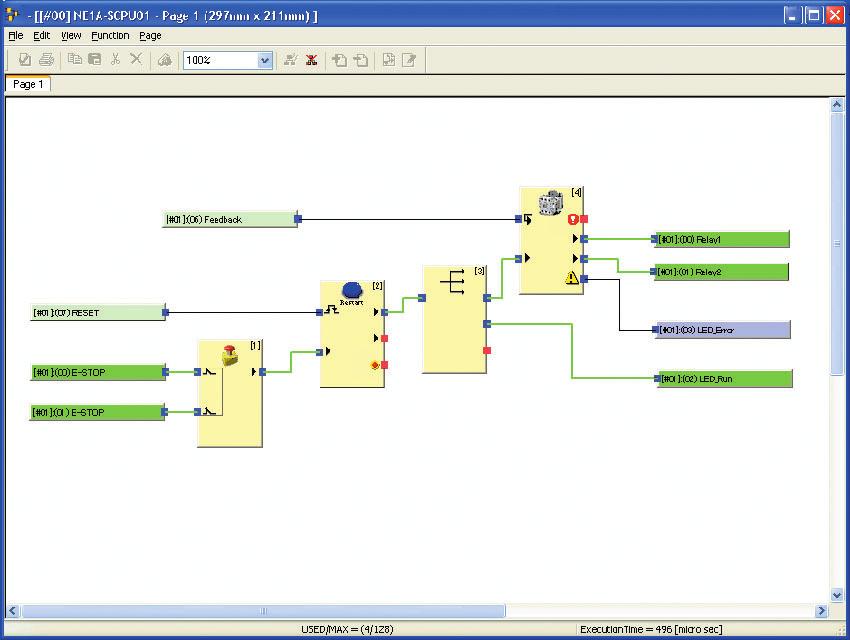Click the horizontal scrollbar thumb
This screenshot has height=640, width=850.
(x=263, y=611)
